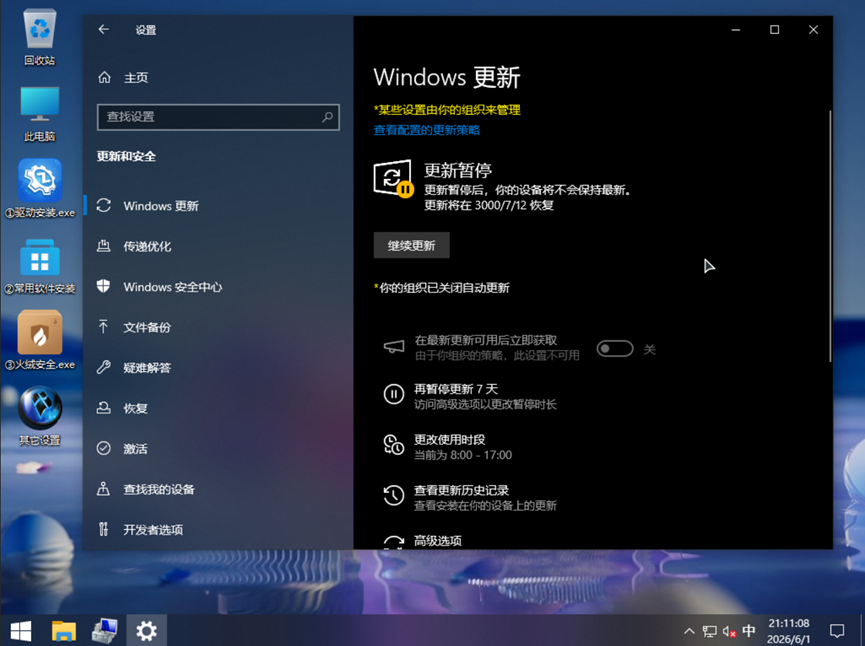Click the Settings gear taskbar button

coord(146,631)
